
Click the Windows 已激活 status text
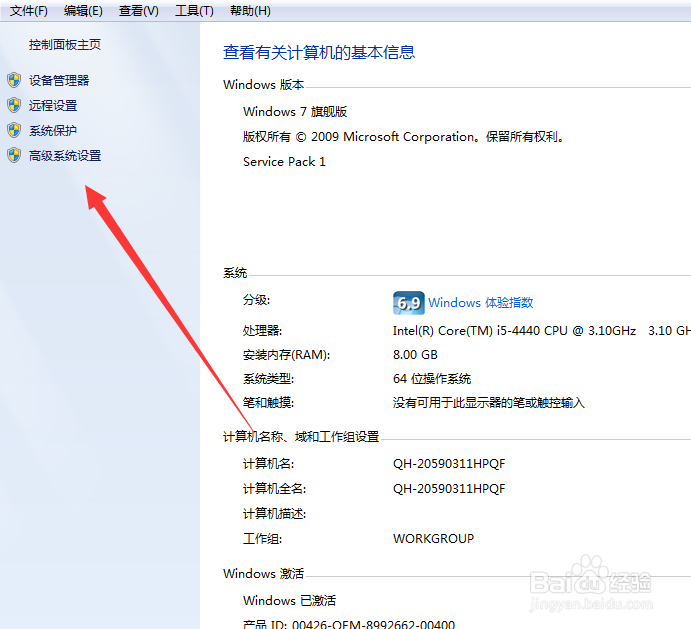click(x=290, y=600)
